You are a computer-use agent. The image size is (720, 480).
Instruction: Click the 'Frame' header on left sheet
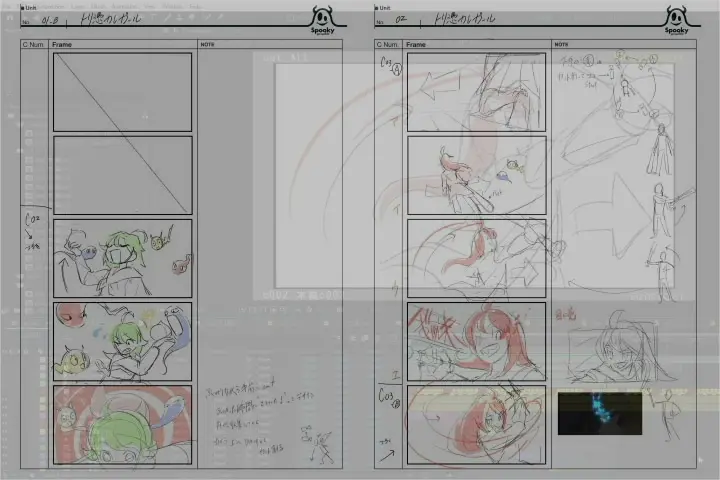pos(62,45)
